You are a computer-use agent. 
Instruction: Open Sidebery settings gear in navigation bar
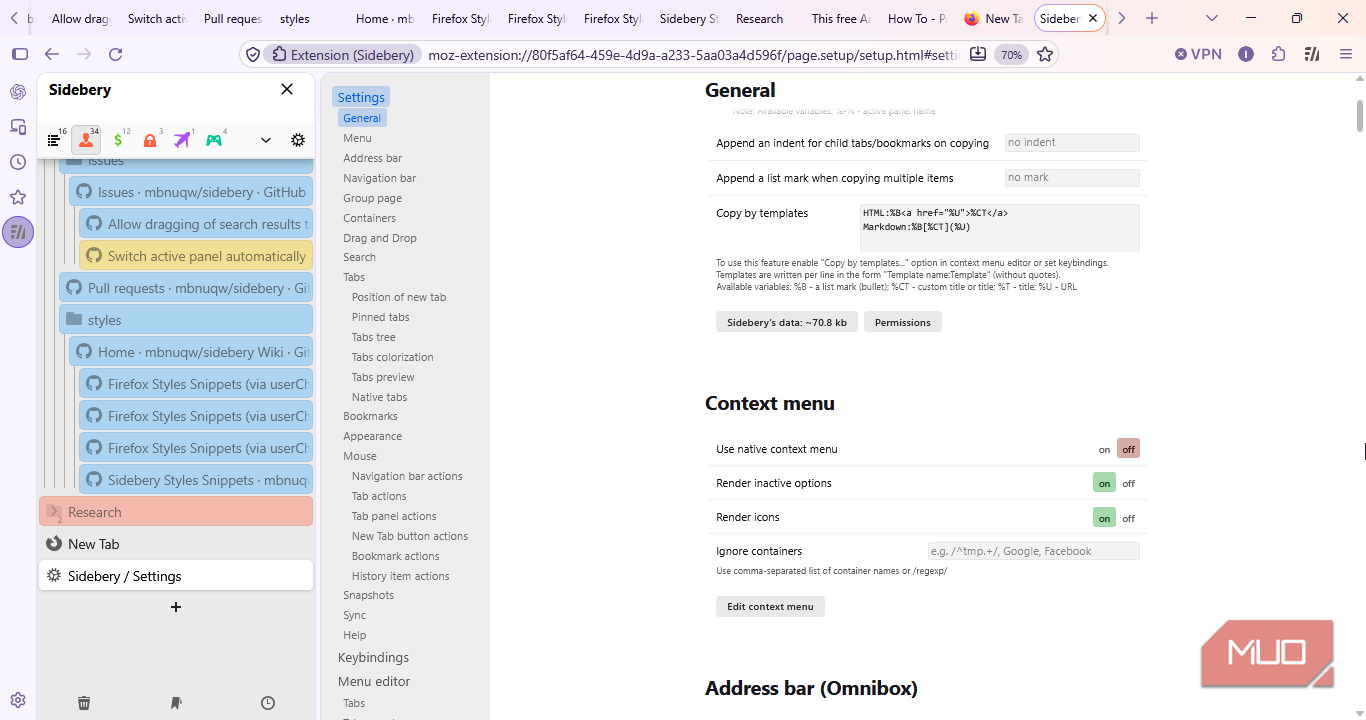click(298, 140)
